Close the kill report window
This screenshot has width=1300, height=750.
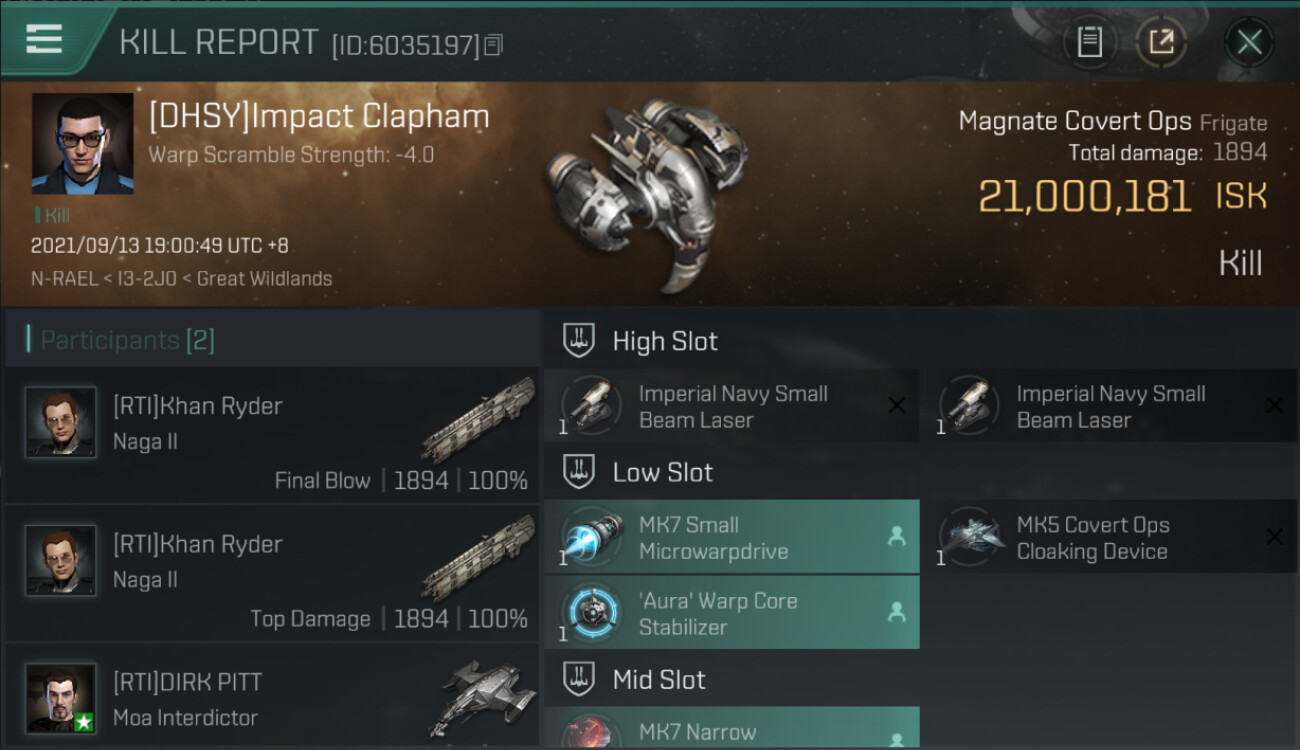coord(1249,42)
